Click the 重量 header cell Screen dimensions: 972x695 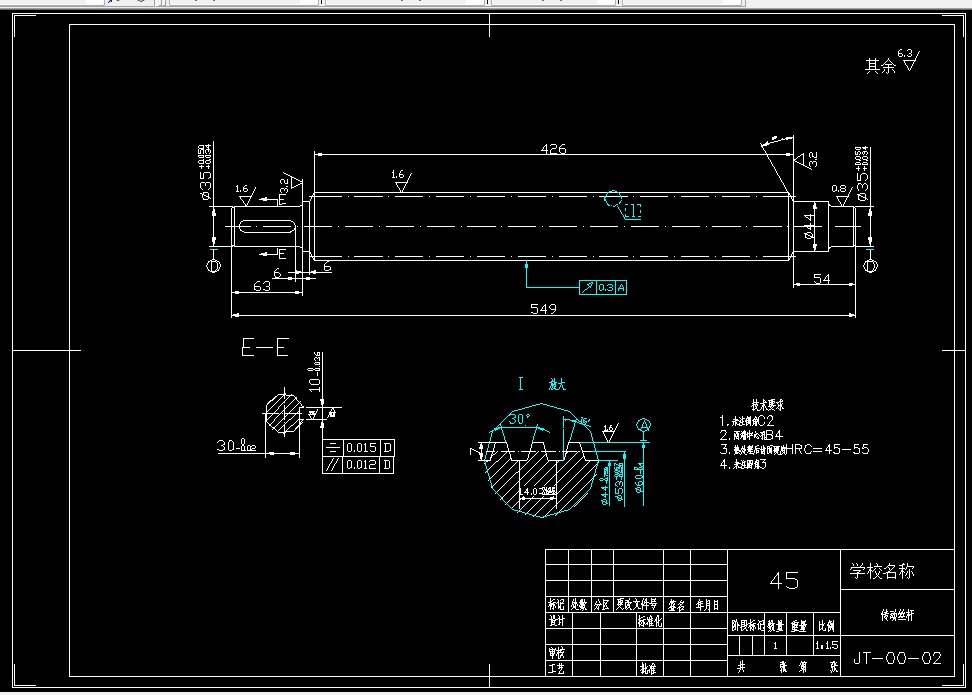798,626
